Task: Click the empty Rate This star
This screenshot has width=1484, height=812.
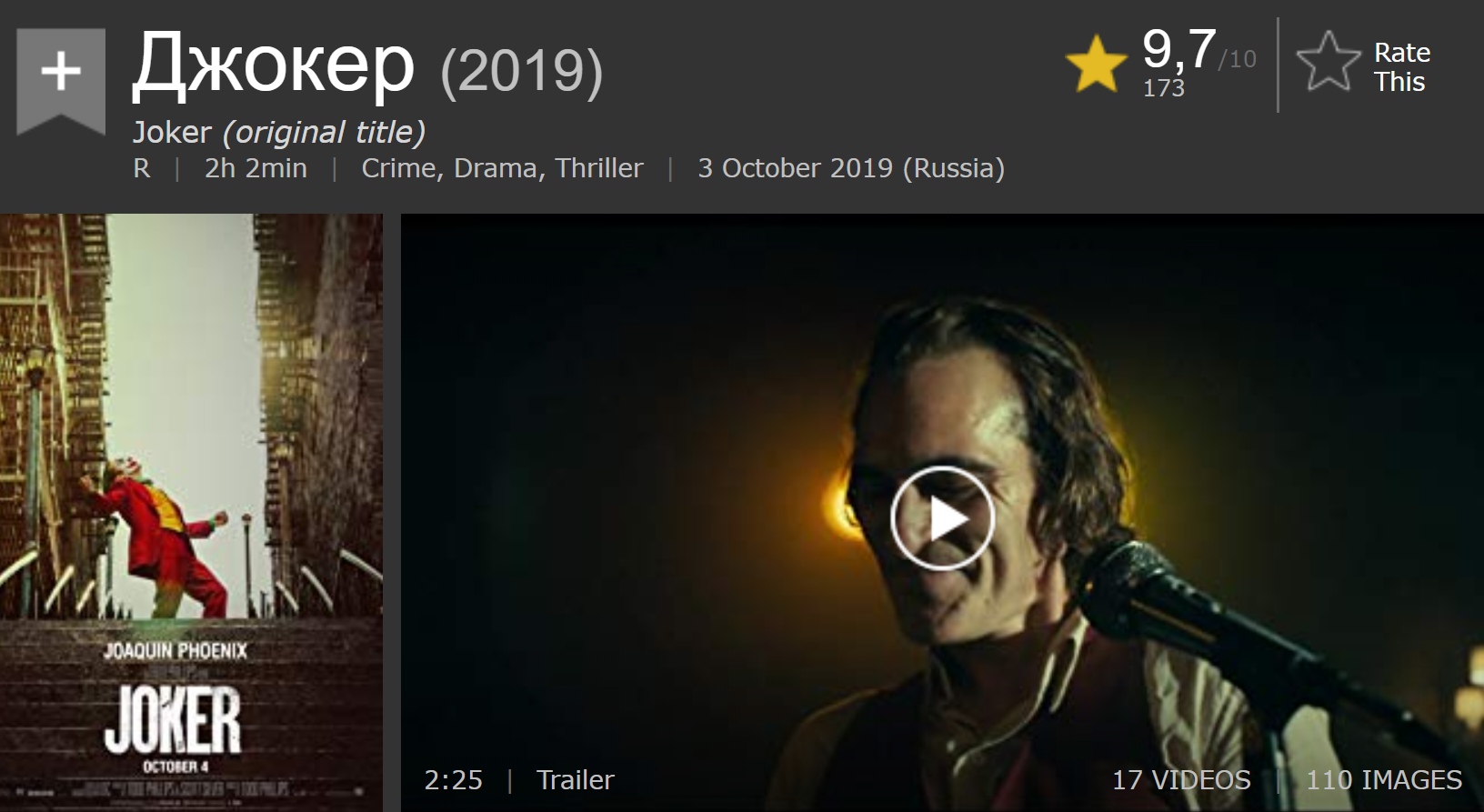Action: (x=1328, y=62)
